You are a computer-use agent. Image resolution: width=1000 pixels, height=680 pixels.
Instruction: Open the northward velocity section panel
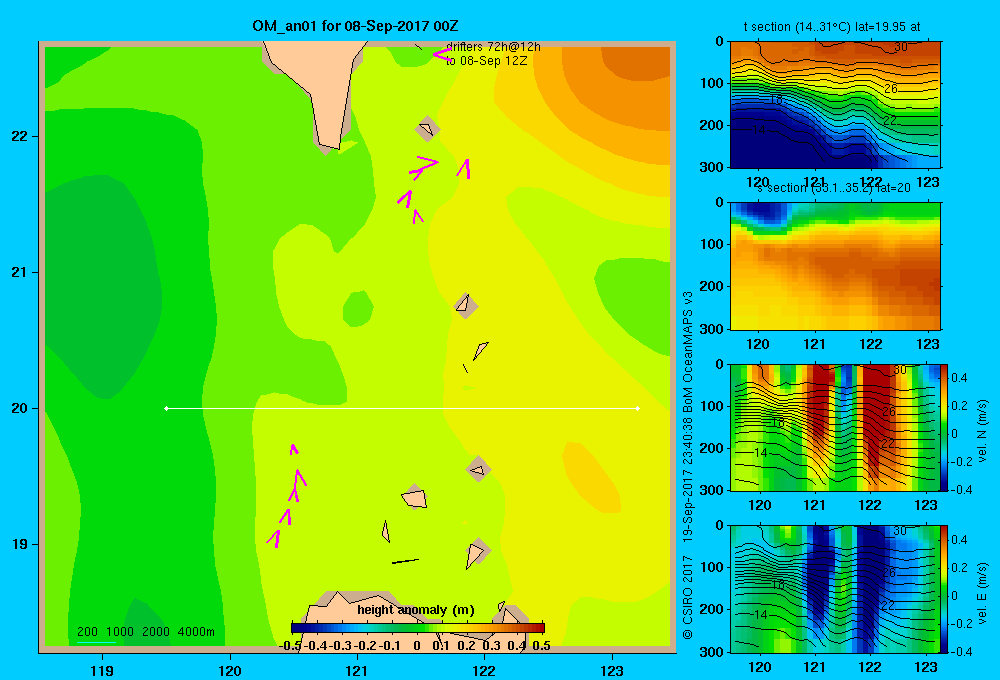(835, 427)
